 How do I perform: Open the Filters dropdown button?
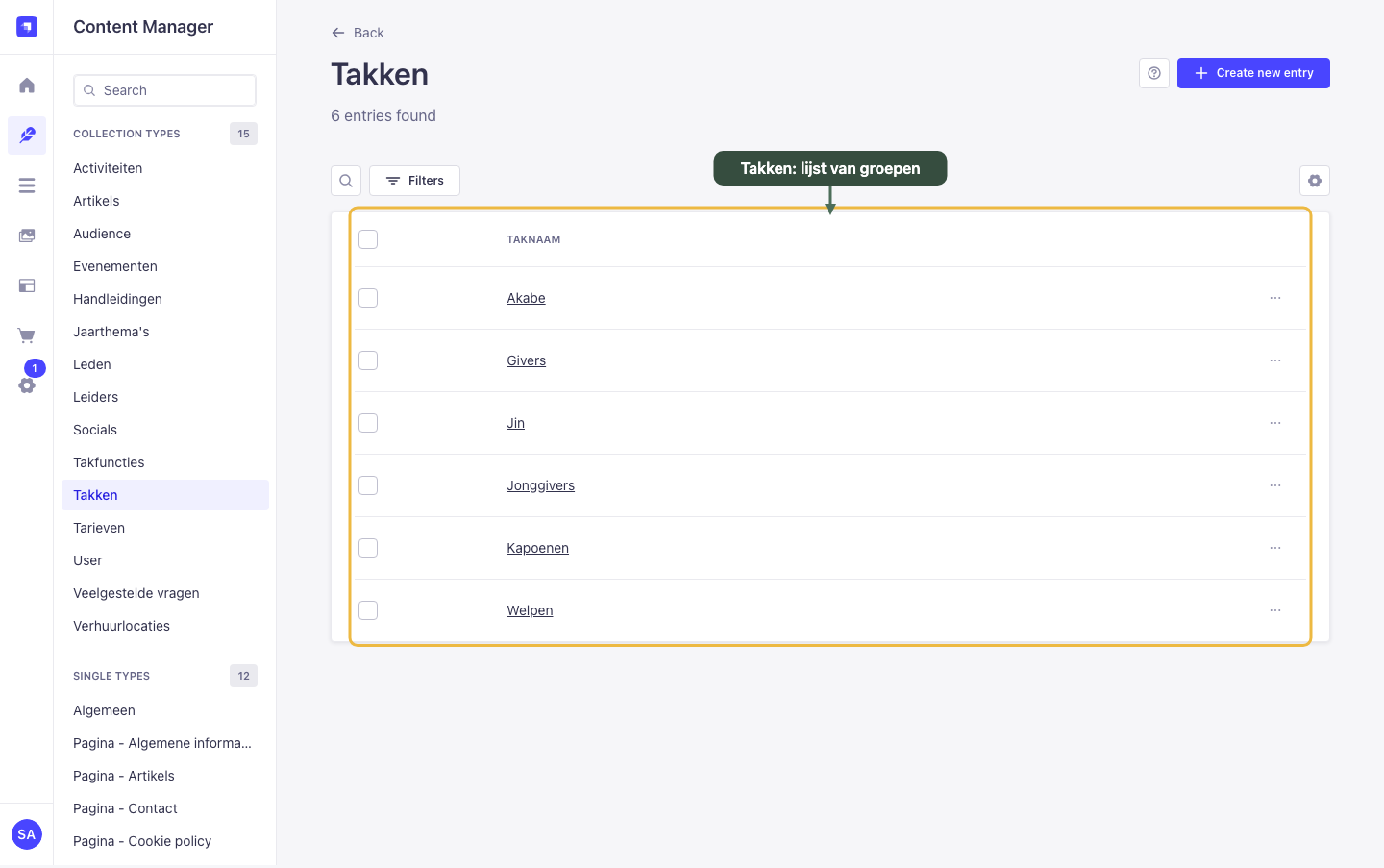(414, 181)
